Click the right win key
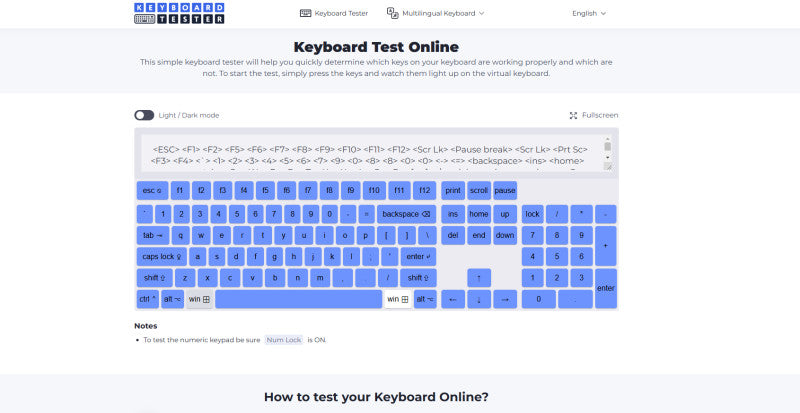The height and width of the screenshot is (413, 800). pos(397,299)
